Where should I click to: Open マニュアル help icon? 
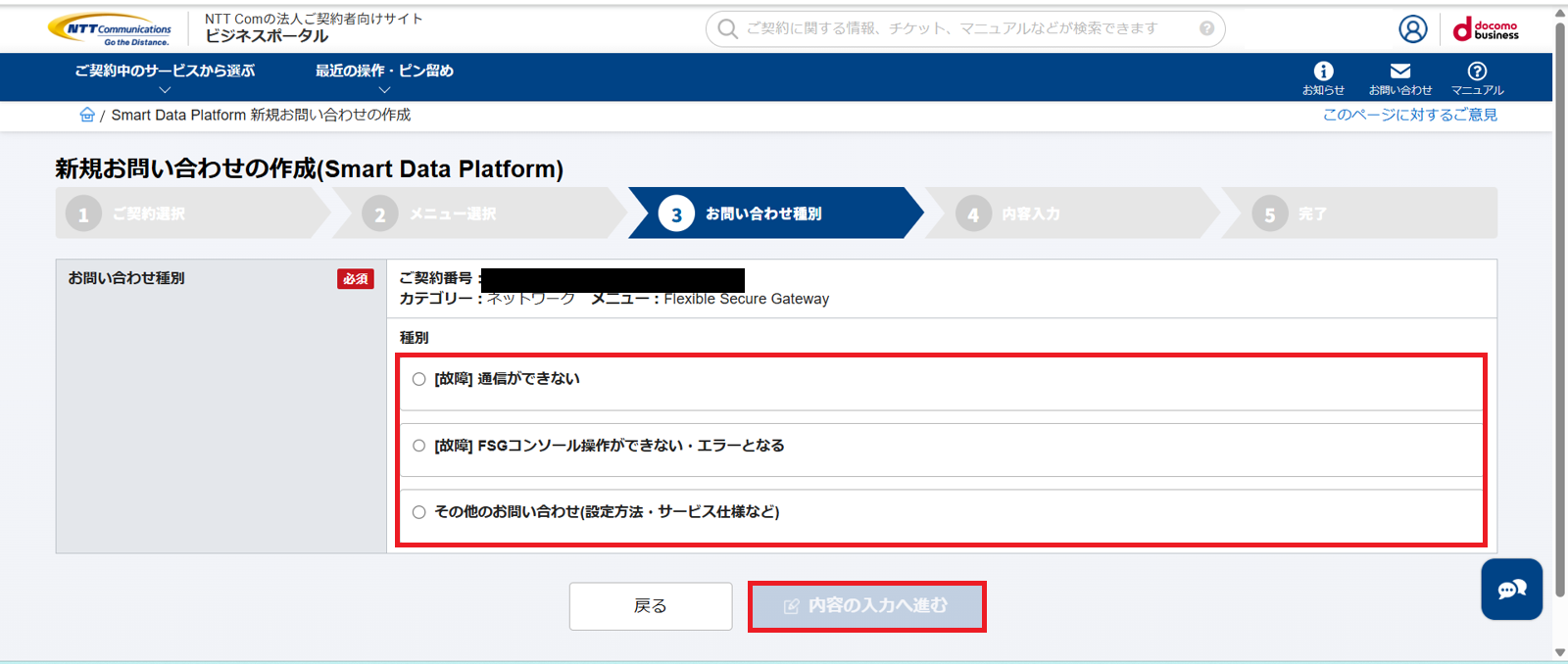[1477, 78]
